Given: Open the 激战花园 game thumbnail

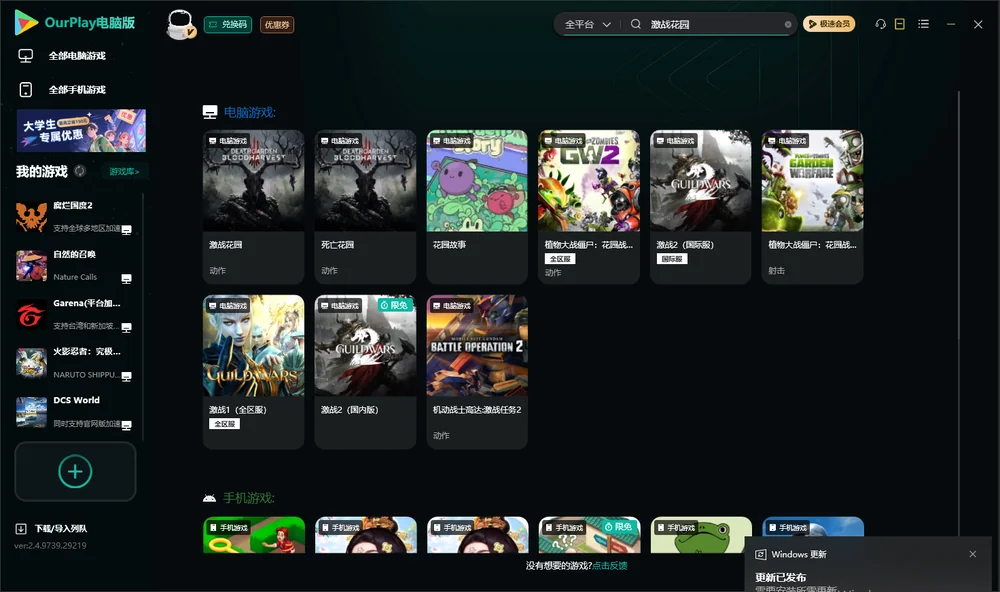Looking at the screenshot, I should pos(253,181).
